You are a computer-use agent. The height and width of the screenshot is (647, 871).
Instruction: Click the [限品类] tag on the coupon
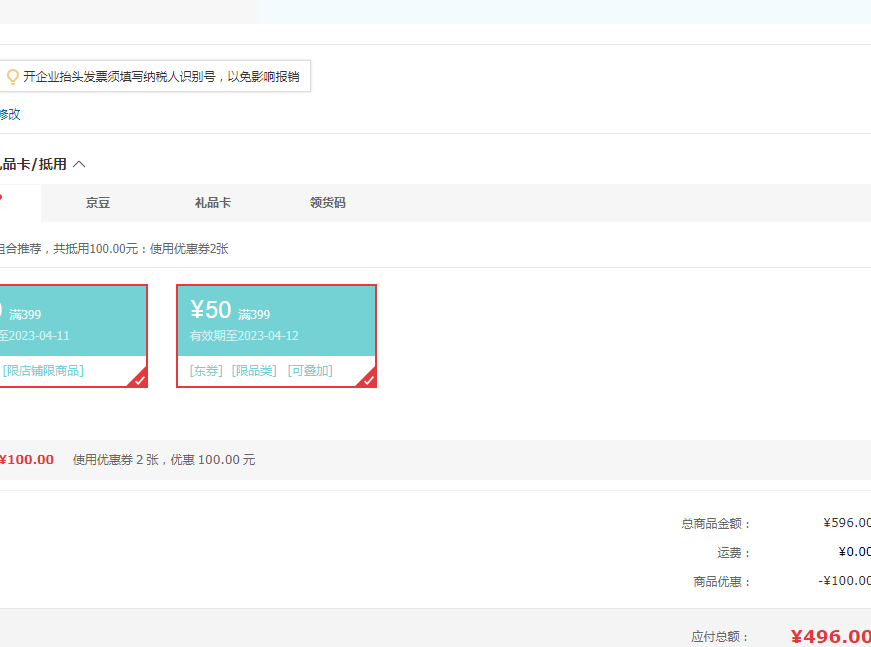coord(254,370)
